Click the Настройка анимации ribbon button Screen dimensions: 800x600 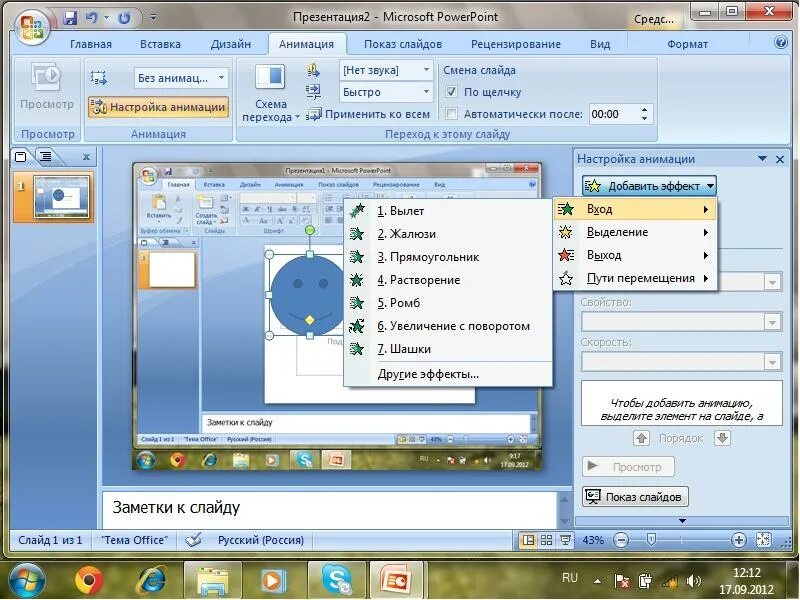coord(158,107)
